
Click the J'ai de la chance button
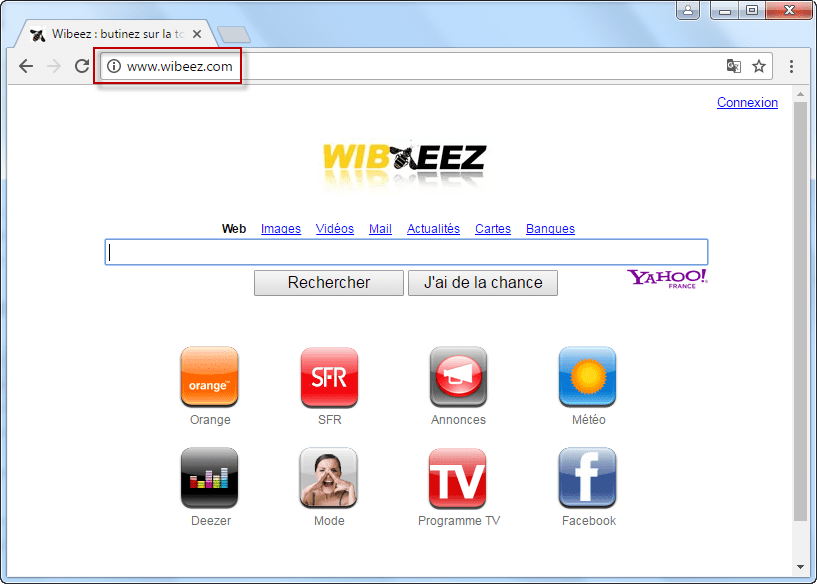pyautogui.click(x=483, y=283)
